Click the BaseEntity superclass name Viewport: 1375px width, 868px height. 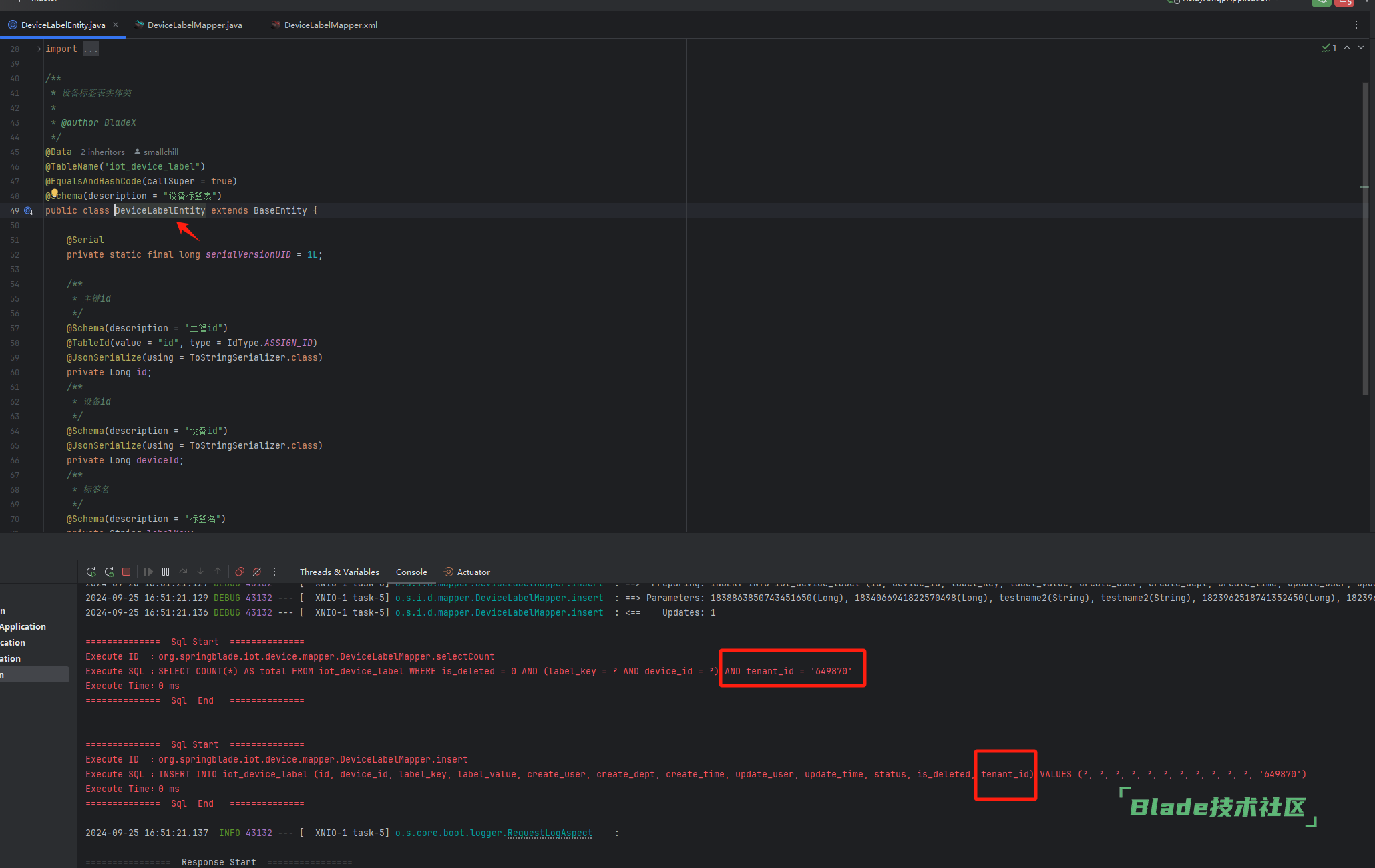(280, 210)
